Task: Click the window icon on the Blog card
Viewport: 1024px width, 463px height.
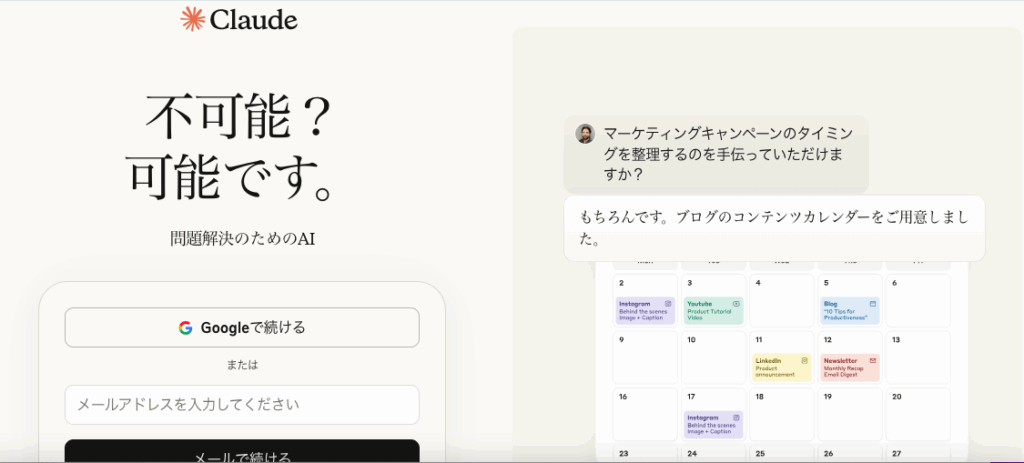Action: pos(872,304)
